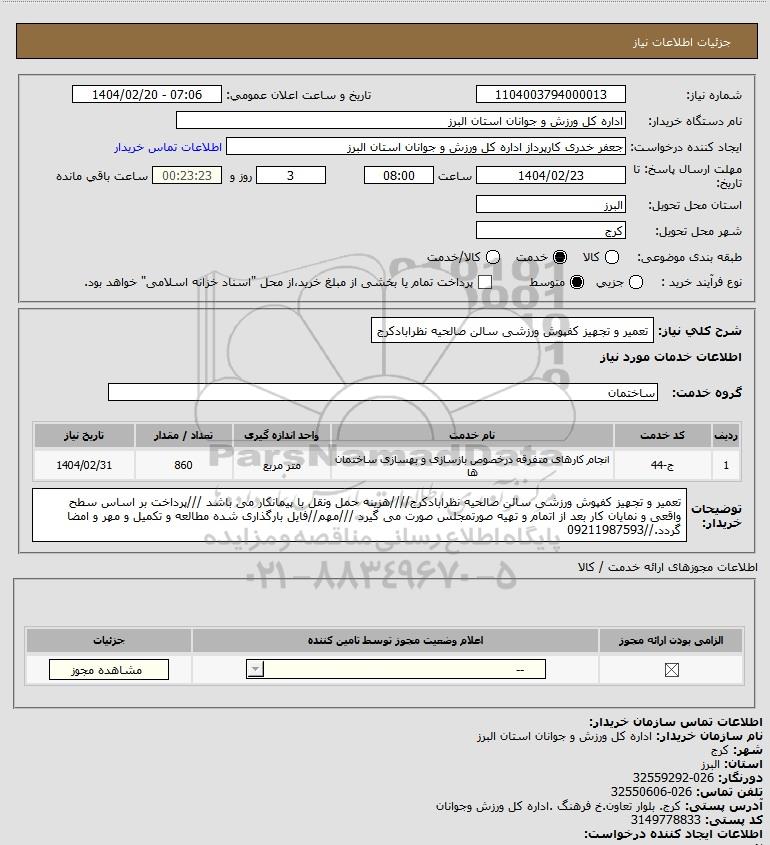Click اطلاعات مجوزهای ارائه خدمت / کالا heading
This screenshot has height=845, width=770.
click(x=667, y=567)
